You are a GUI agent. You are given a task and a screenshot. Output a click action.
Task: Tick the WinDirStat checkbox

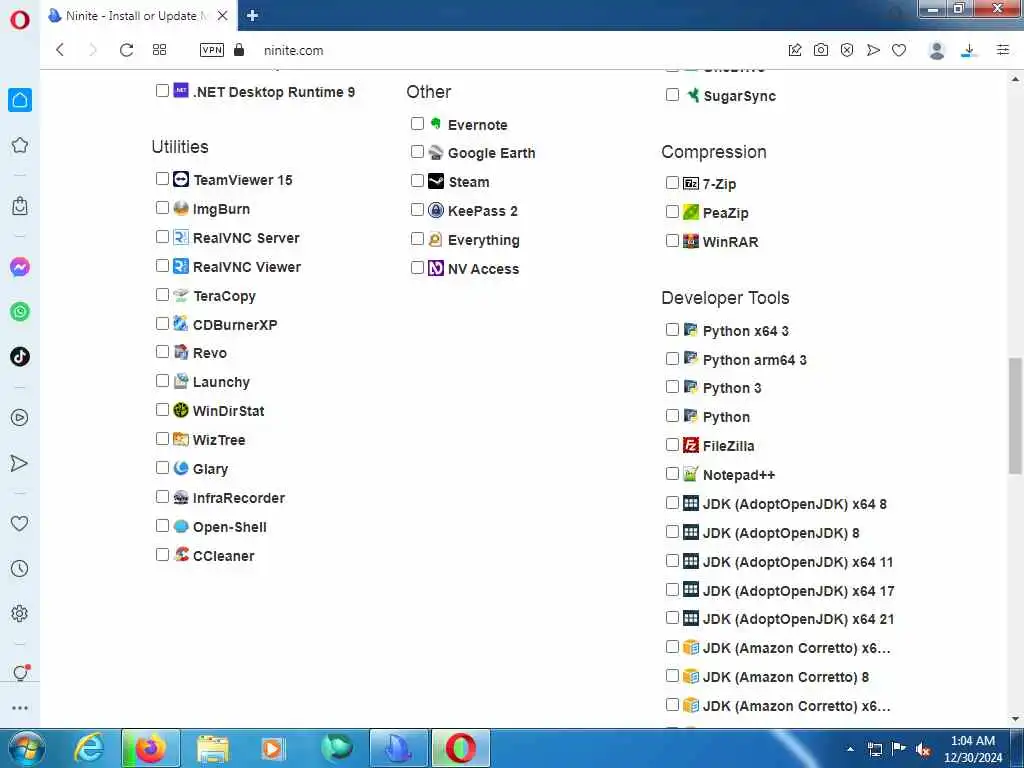click(163, 409)
